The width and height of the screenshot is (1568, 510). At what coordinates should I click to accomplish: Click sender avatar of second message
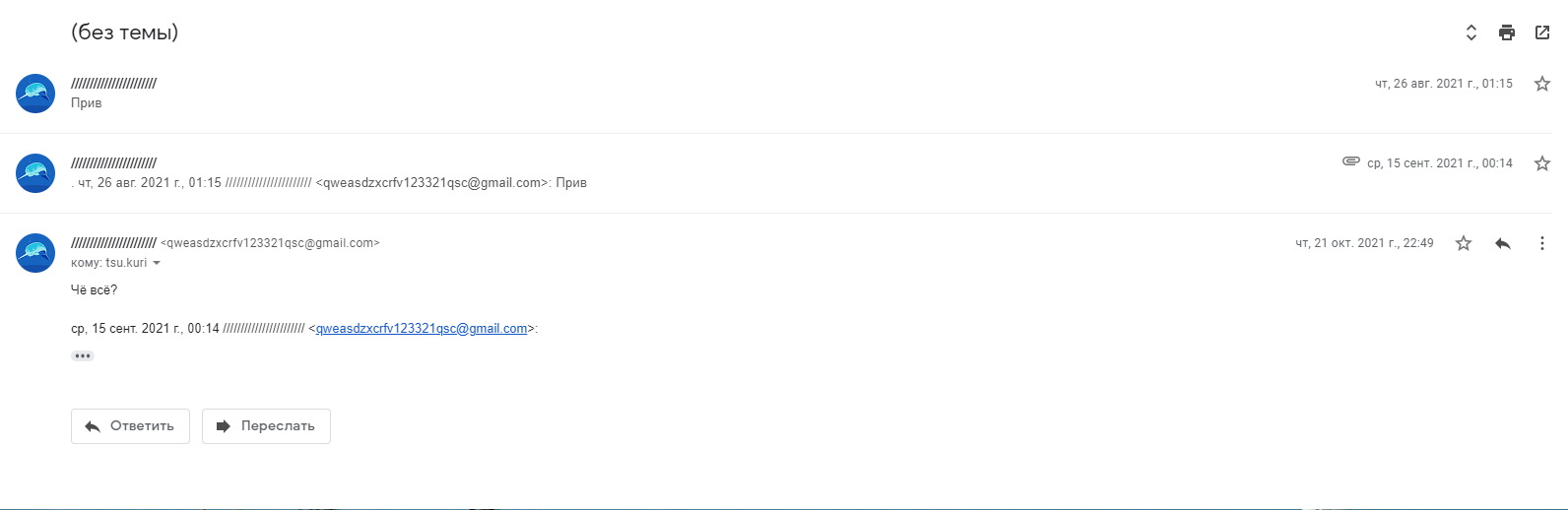click(35, 173)
